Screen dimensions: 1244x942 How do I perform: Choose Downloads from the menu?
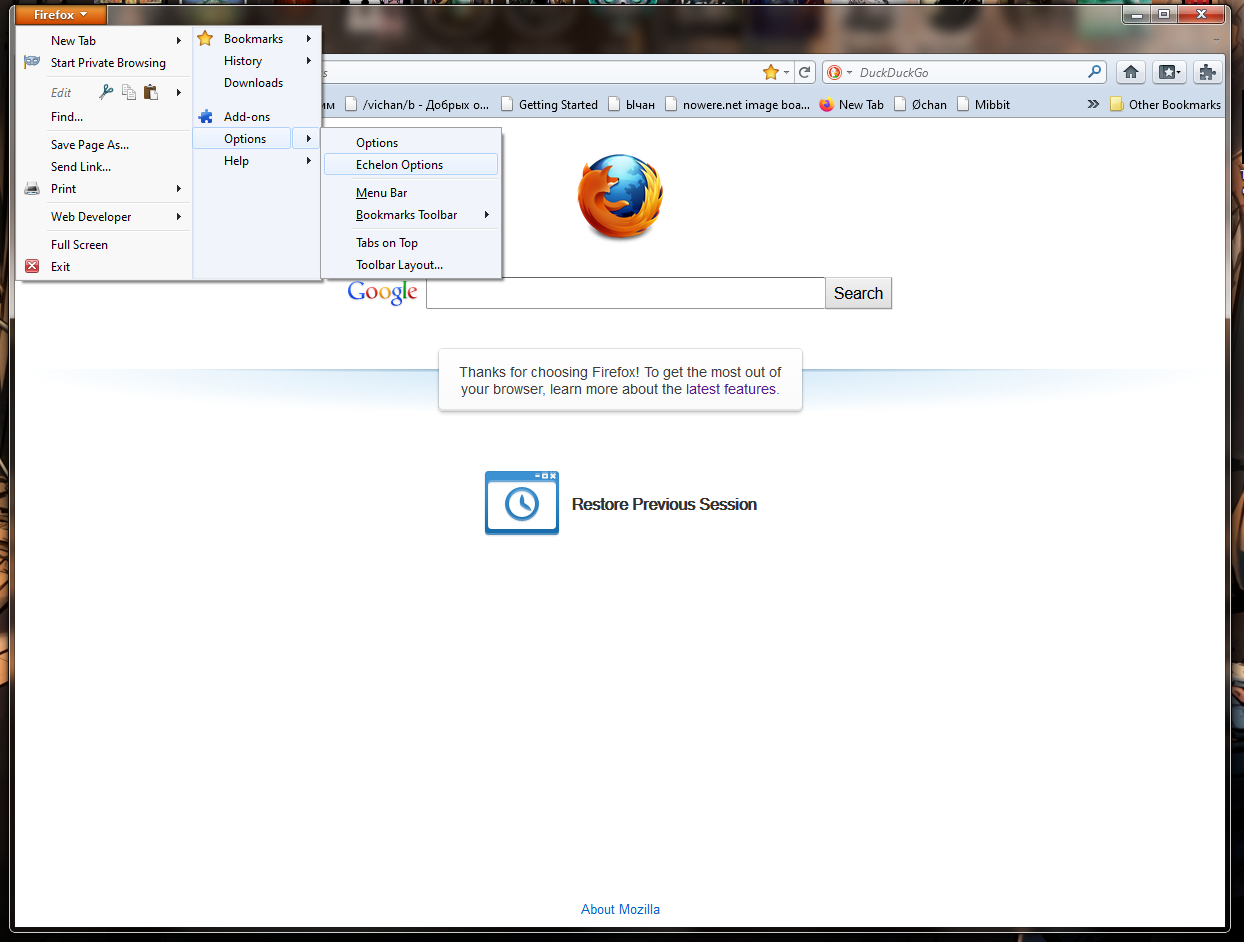pyautogui.click(x=256, y=83)
